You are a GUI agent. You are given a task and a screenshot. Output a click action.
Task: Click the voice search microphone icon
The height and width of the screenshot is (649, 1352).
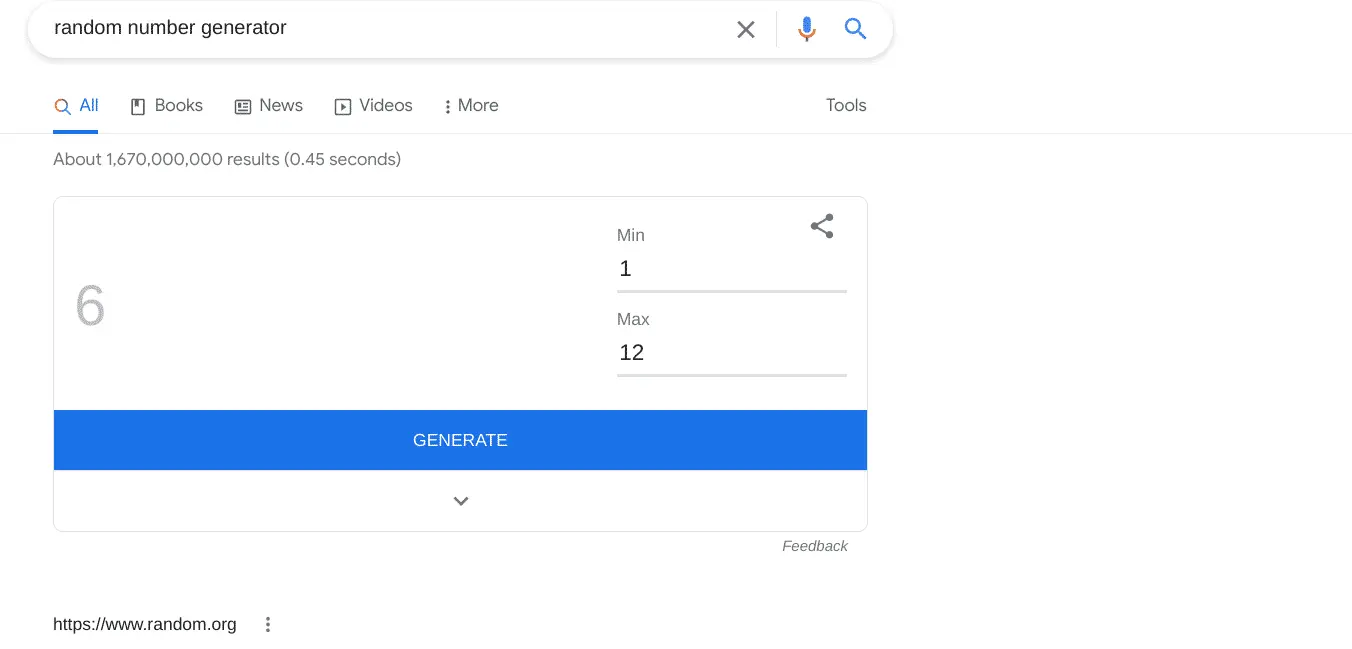pos(806,29)
